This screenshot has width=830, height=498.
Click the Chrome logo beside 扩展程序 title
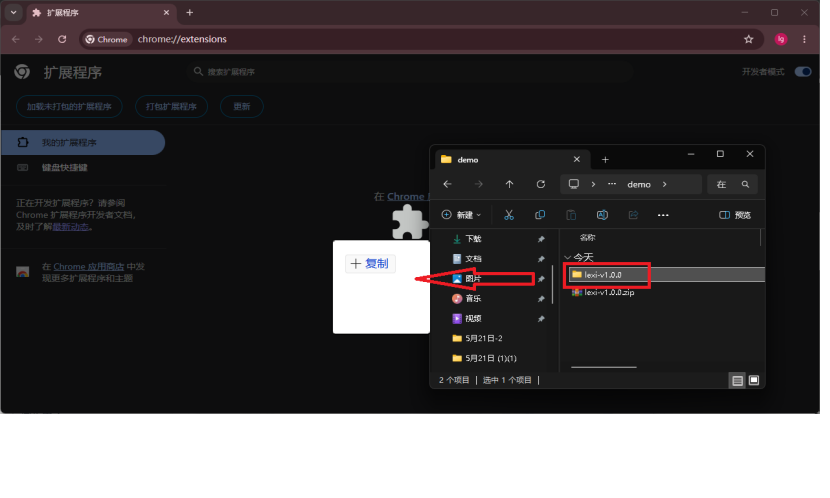click(22, 72)
